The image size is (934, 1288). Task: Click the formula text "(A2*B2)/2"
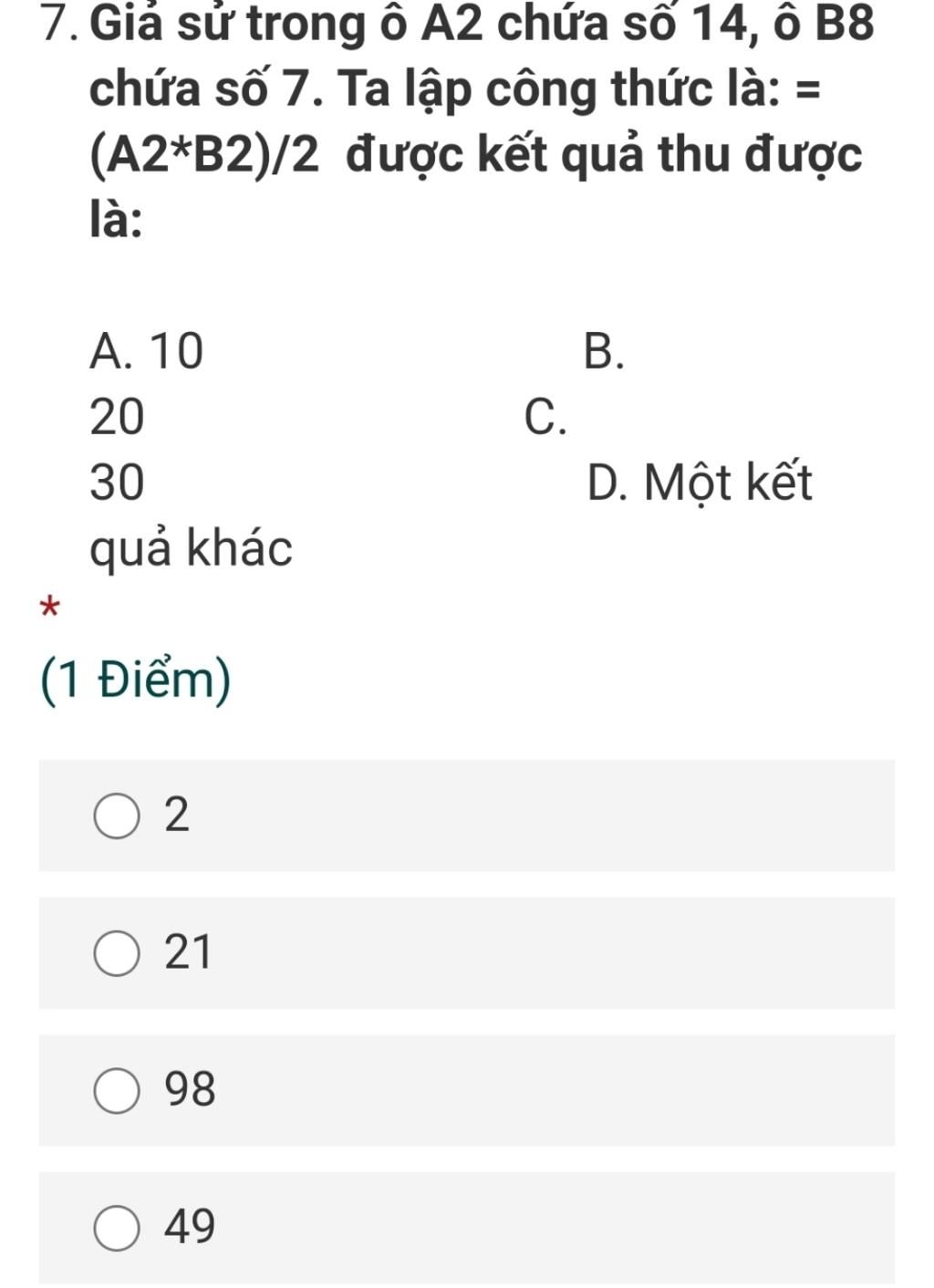point(205,156)
